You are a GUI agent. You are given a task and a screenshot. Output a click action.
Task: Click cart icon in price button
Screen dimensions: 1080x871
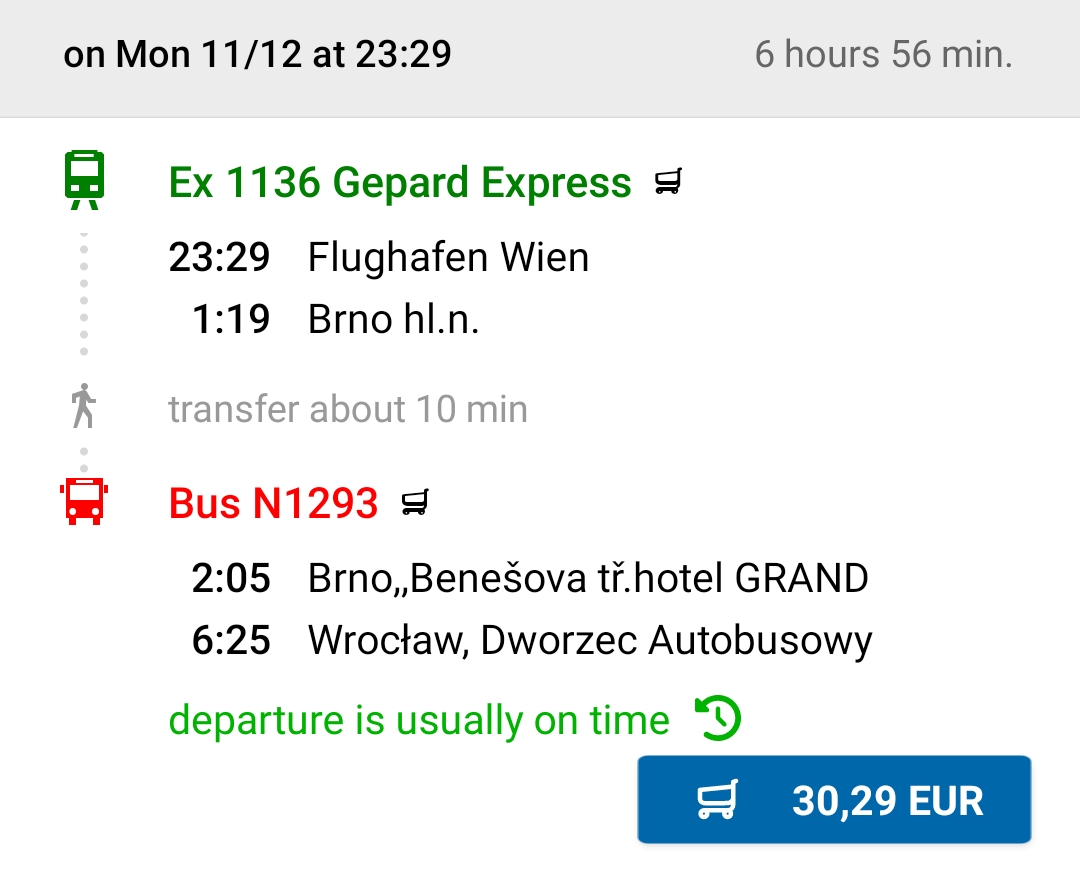[718, 800]
